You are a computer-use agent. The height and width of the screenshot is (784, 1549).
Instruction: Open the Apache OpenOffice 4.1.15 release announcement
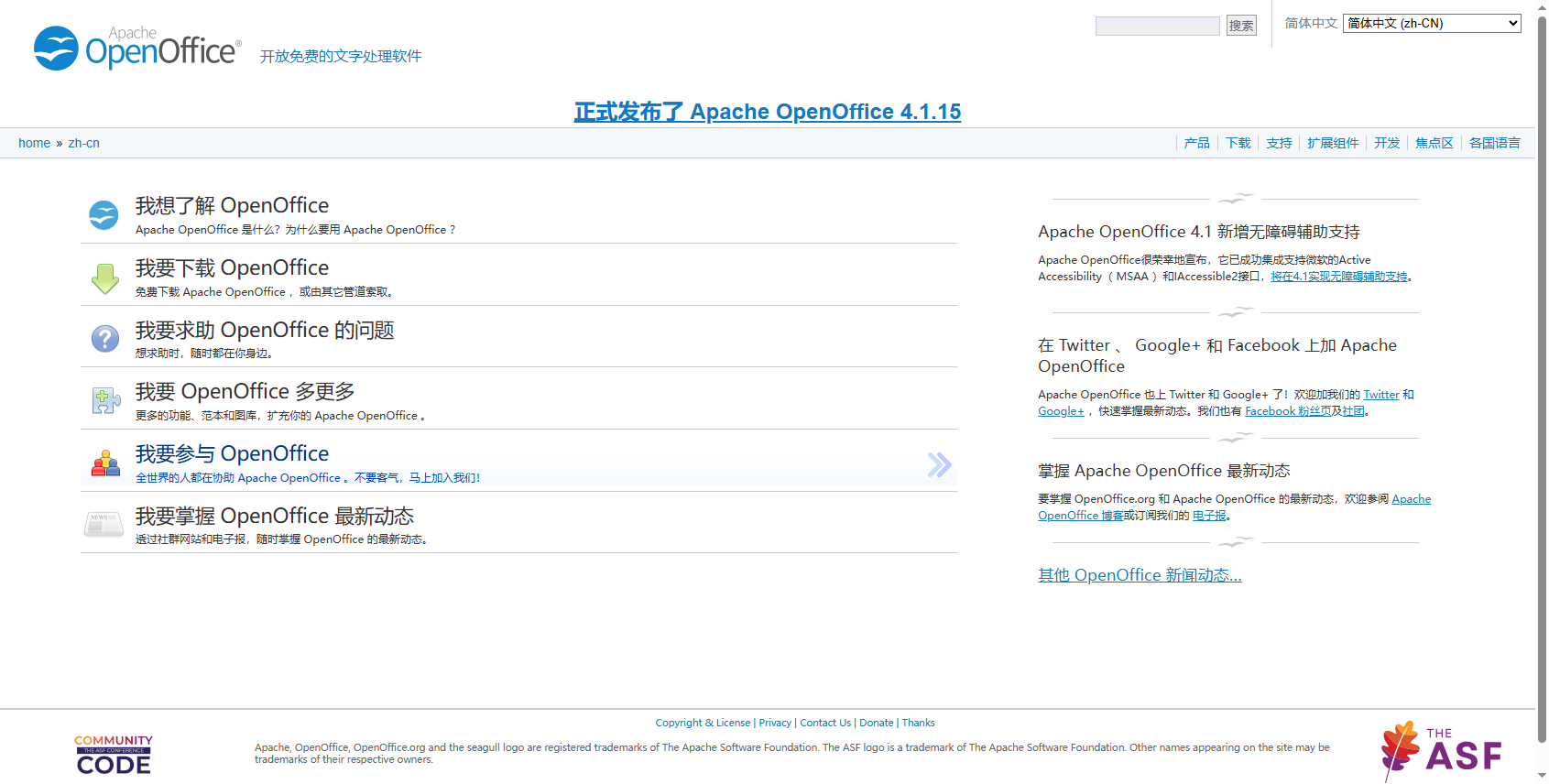pyautogui.click(x=768, y=112)
